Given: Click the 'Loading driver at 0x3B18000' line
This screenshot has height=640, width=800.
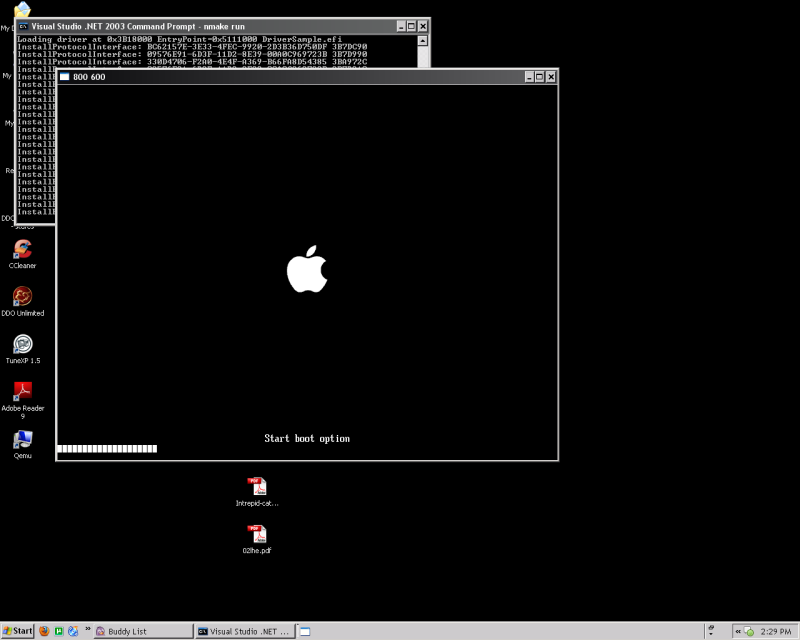Looking at the screenshot, I should pos(180,39).
